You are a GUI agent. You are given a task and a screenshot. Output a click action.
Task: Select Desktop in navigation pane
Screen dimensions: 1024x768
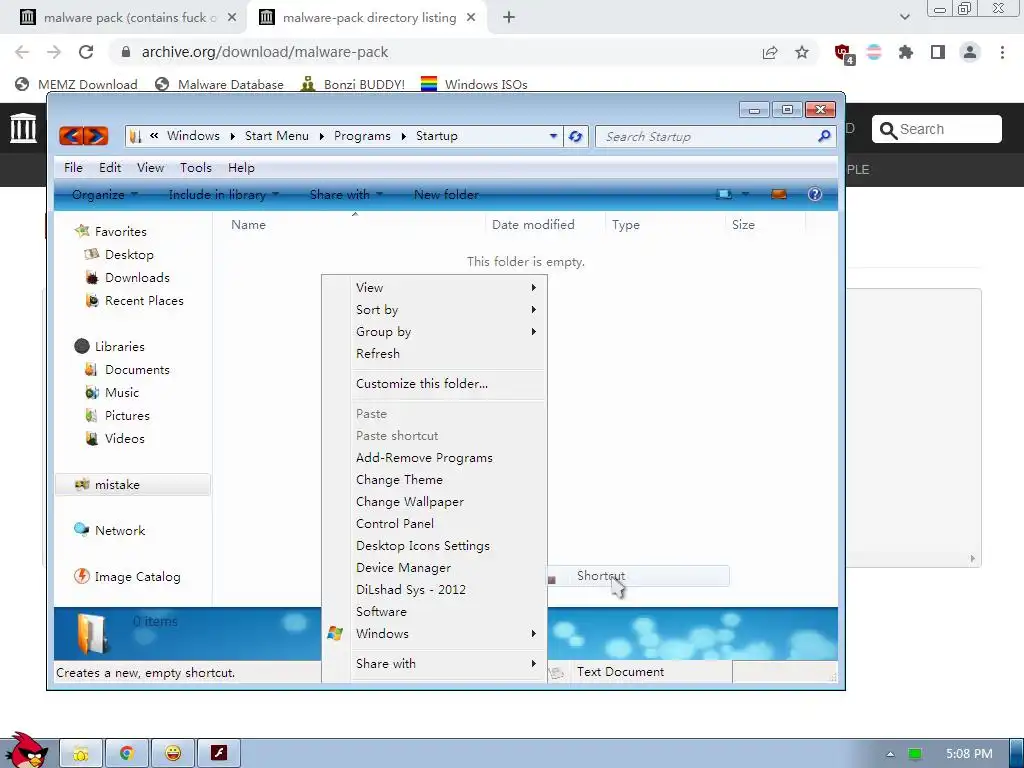(129, 255)
